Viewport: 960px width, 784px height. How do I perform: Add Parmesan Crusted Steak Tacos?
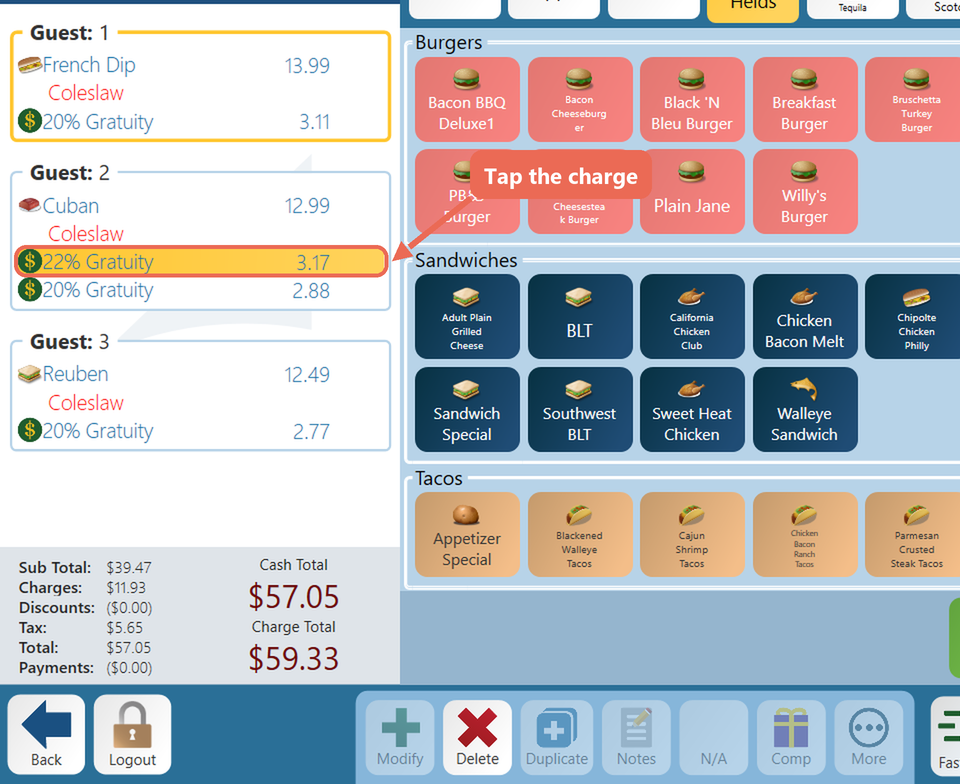[913, 534]
